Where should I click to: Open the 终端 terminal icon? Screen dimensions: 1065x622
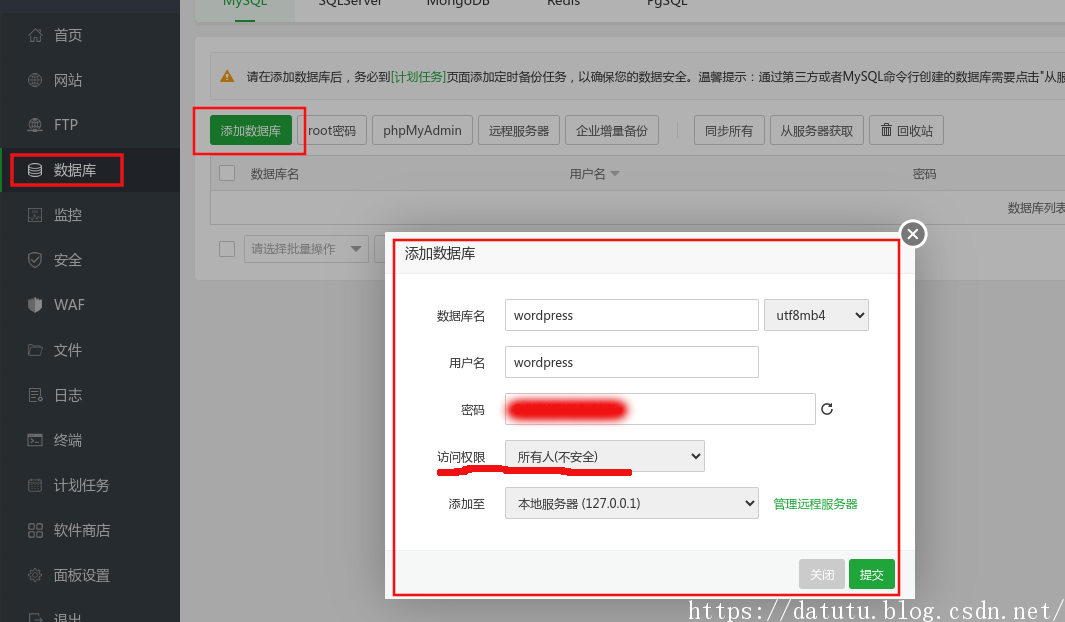point(35,440)
